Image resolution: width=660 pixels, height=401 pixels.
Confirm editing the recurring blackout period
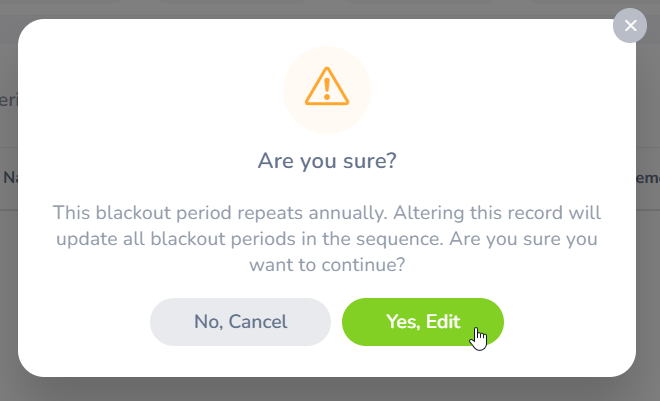pos(422,322)
